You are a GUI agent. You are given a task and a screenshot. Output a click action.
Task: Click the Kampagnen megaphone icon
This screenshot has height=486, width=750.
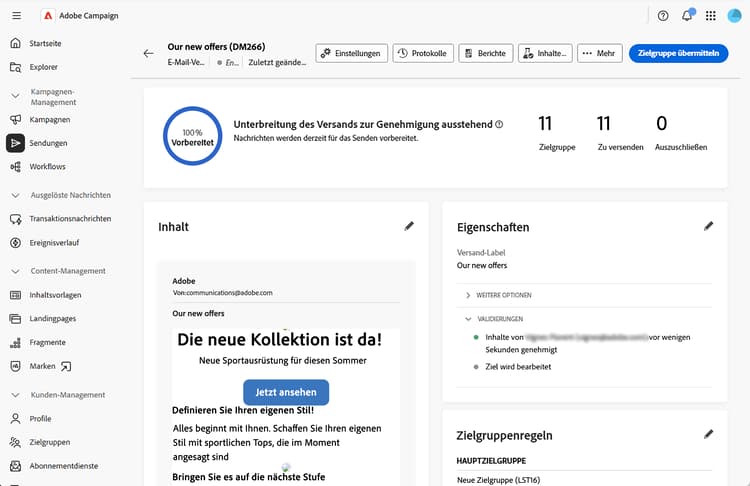point(16,119)
